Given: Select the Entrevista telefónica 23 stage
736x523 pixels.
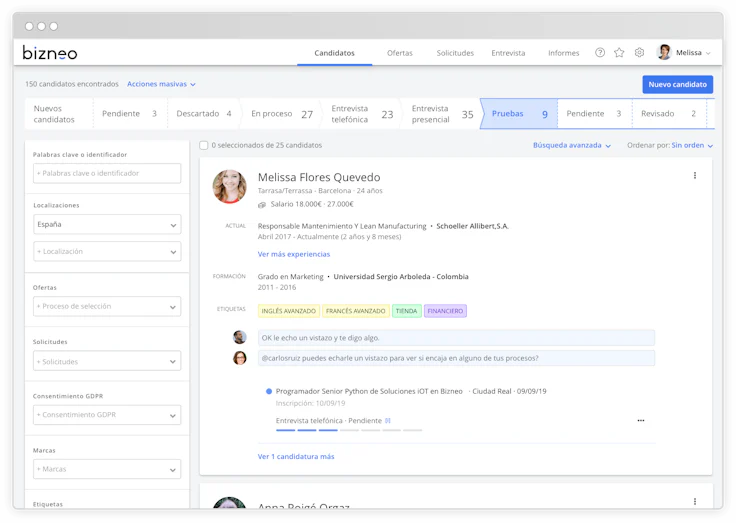Looking at the screenshot, I should coord(362,114).
